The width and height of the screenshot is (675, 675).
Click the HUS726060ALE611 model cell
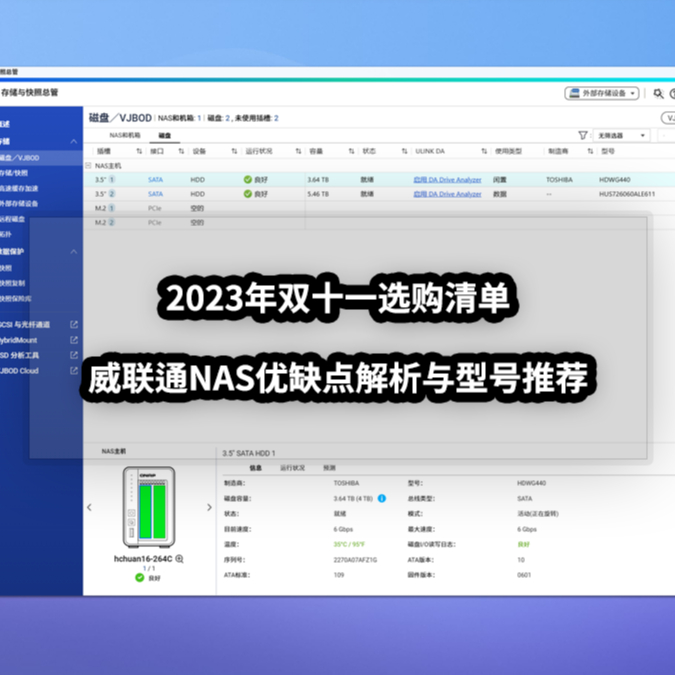627,194
